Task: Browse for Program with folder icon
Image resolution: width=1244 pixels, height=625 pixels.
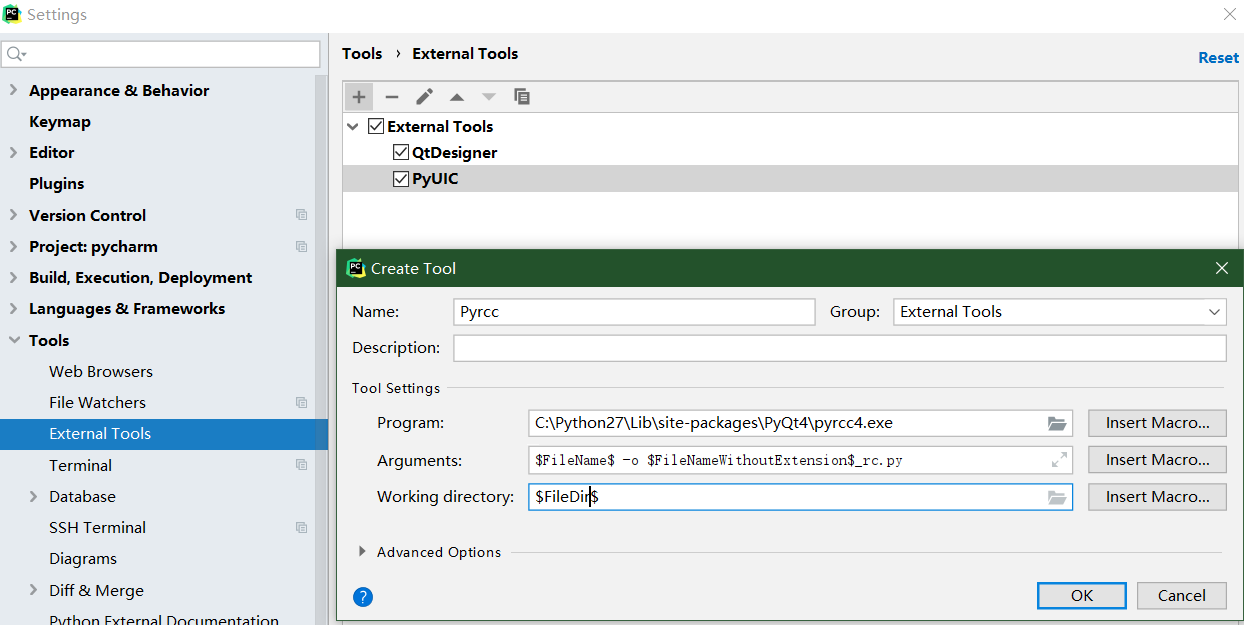Action: coord(1057,423)
